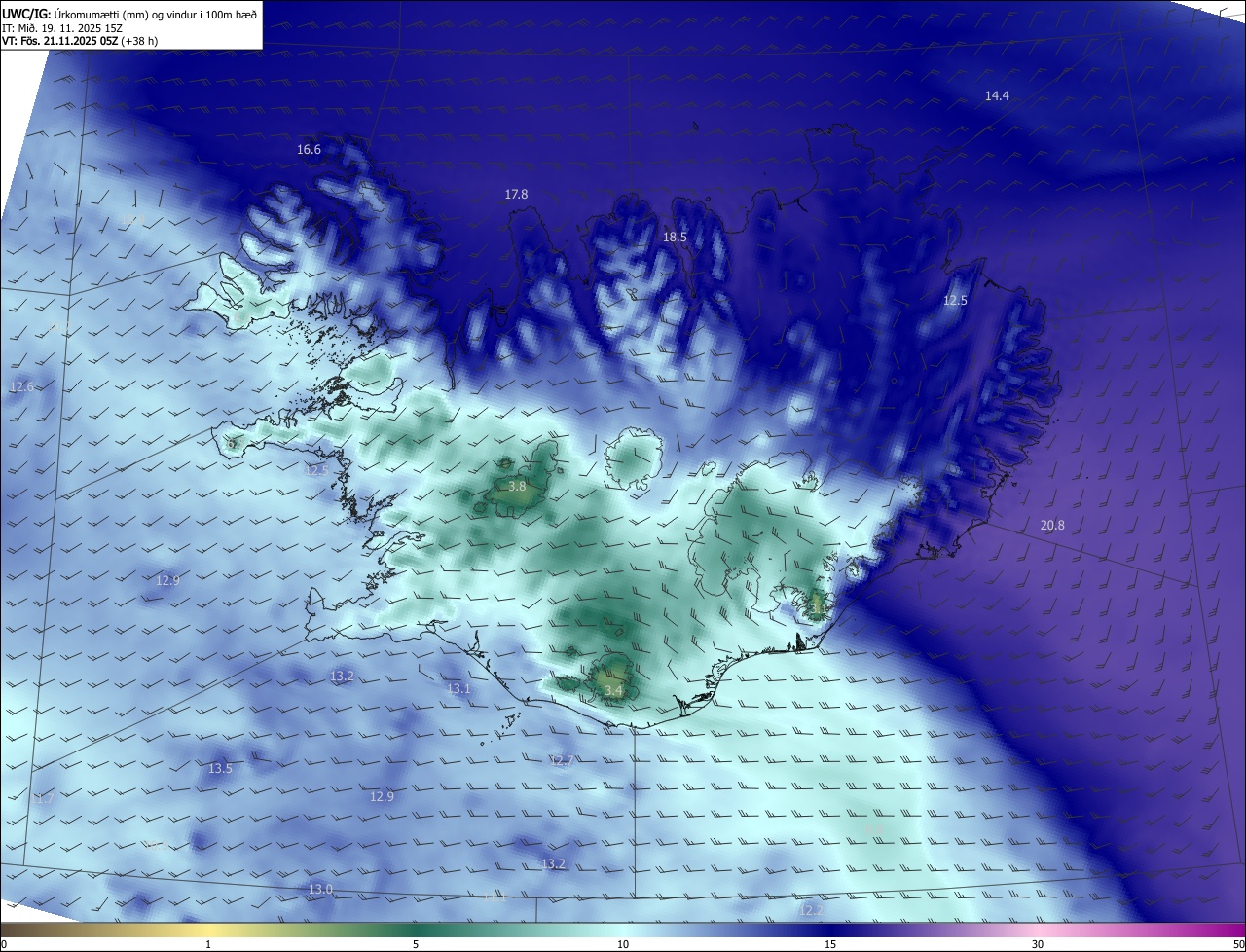Click the 13.5 value label on the map

(x=220, y=768)
